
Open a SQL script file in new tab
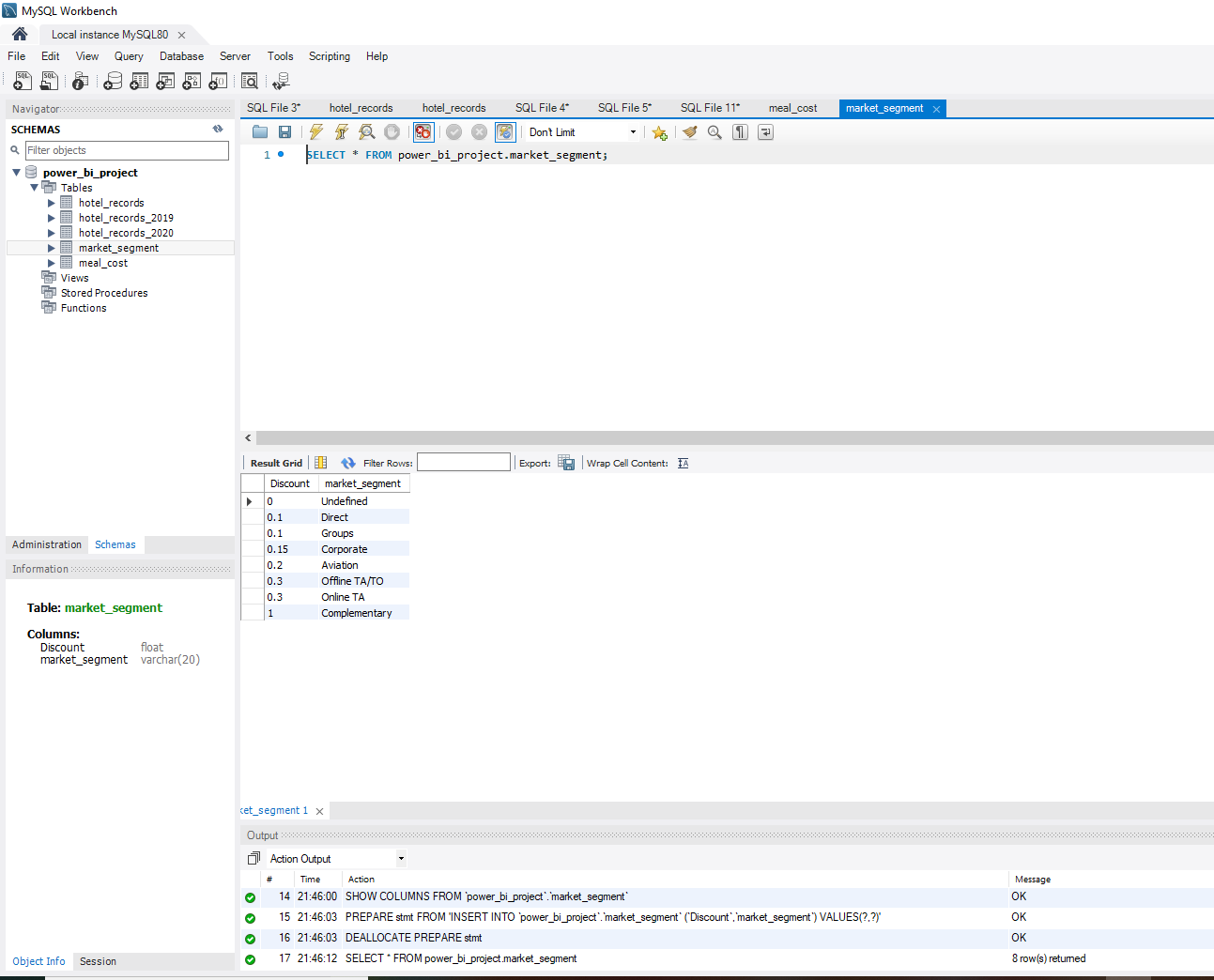coord(49,81)
